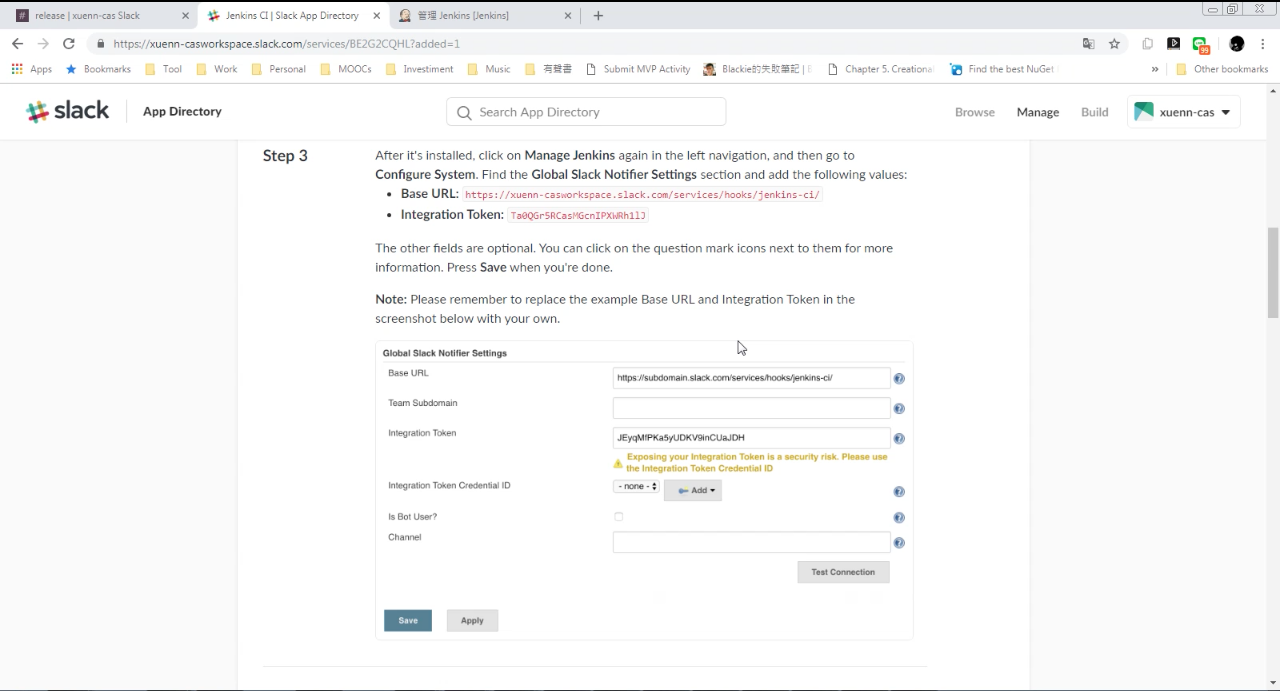Image resolution: width=1280 pixels, height=691 pixels.
Task: Open the Apps grid shortcut
Action: point(31,69)
